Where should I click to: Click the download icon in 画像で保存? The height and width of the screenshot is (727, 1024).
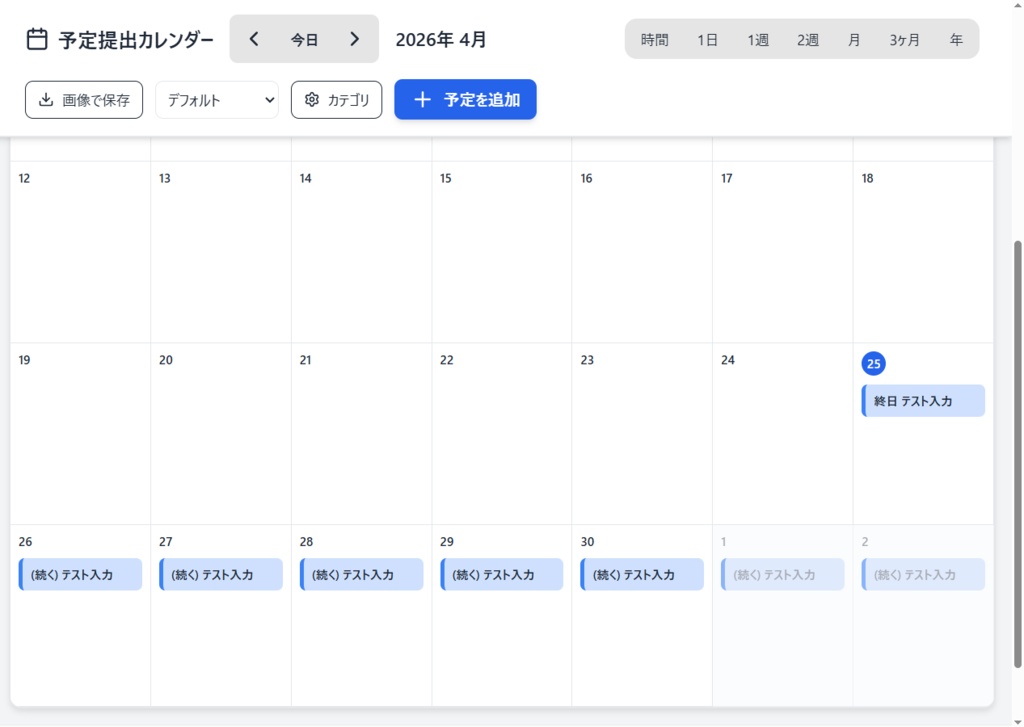45,100
